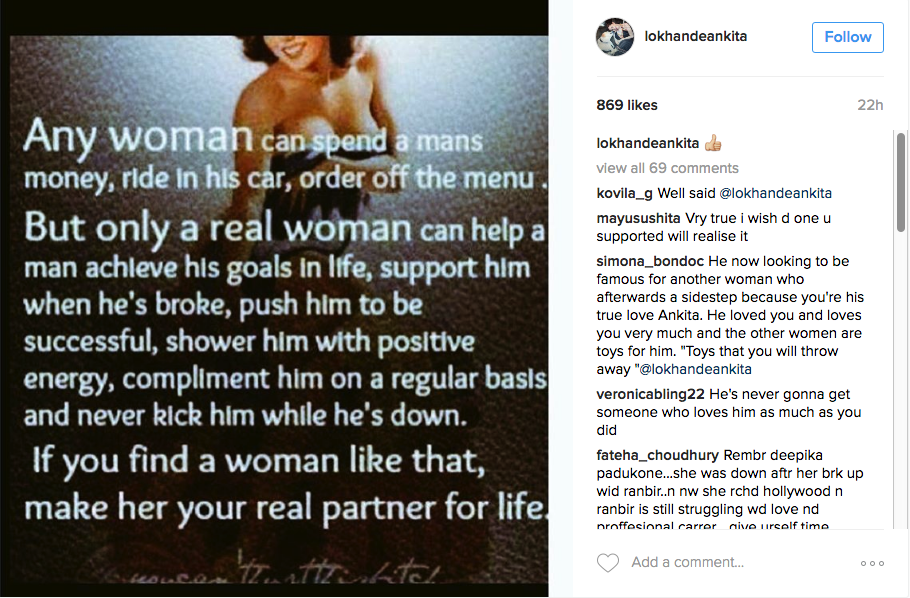Click the 869 likes count
This screenshot has width=910, height=598.
[627, 105]
